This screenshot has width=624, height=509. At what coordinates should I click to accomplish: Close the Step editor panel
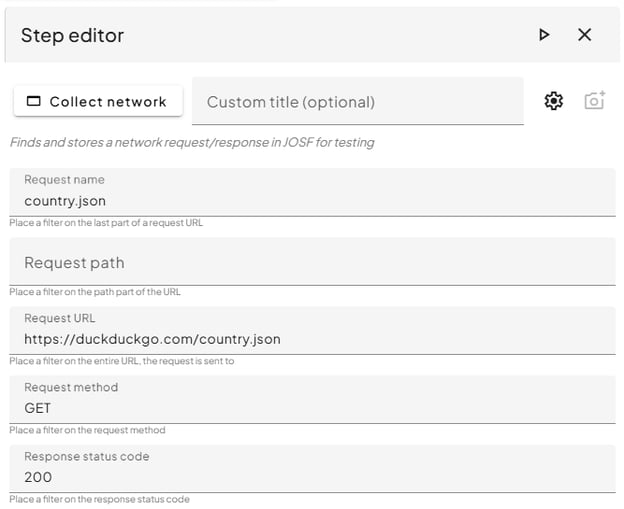pyautogui.click(x=585, y=35)
